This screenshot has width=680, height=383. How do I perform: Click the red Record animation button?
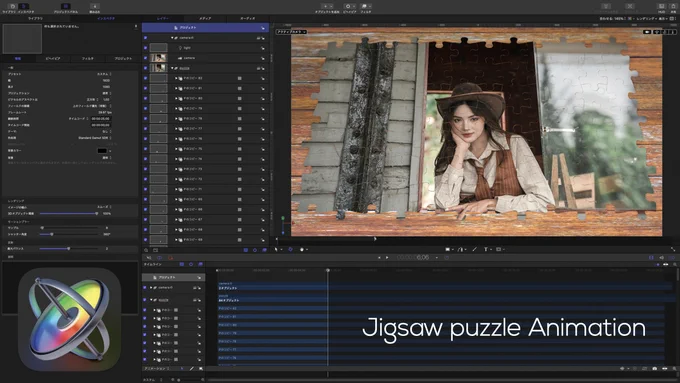point(170,258)
